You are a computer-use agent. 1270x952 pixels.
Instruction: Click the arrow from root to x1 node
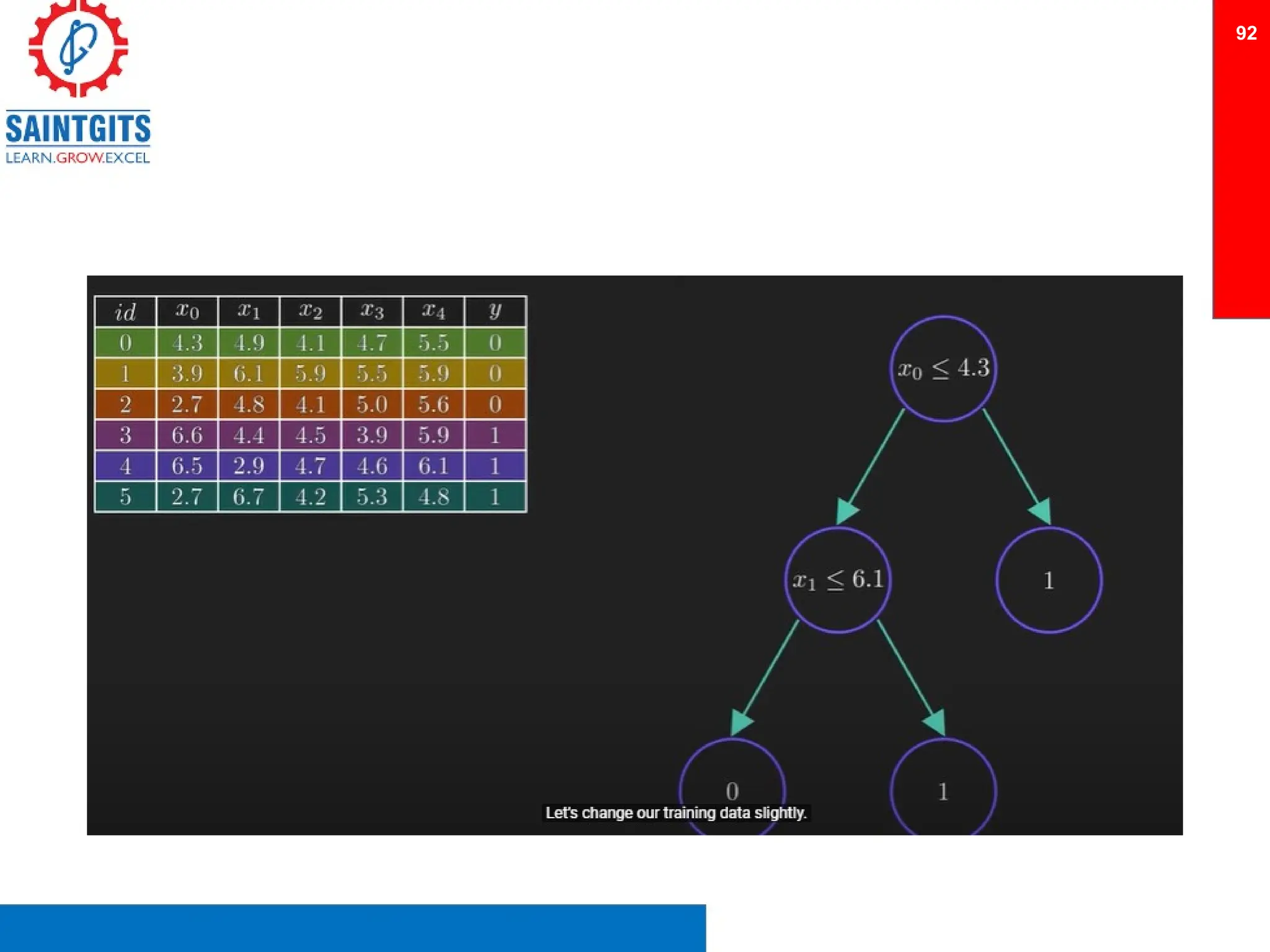[x=876, y=460]
